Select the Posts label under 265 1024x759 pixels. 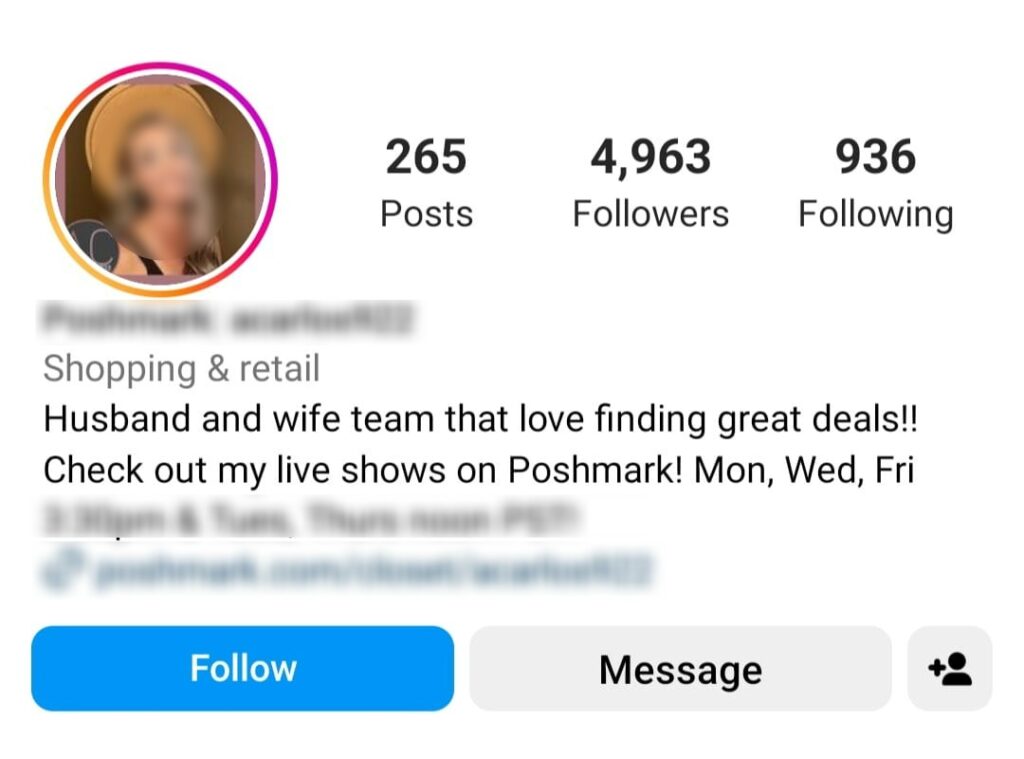pos(426,214)
